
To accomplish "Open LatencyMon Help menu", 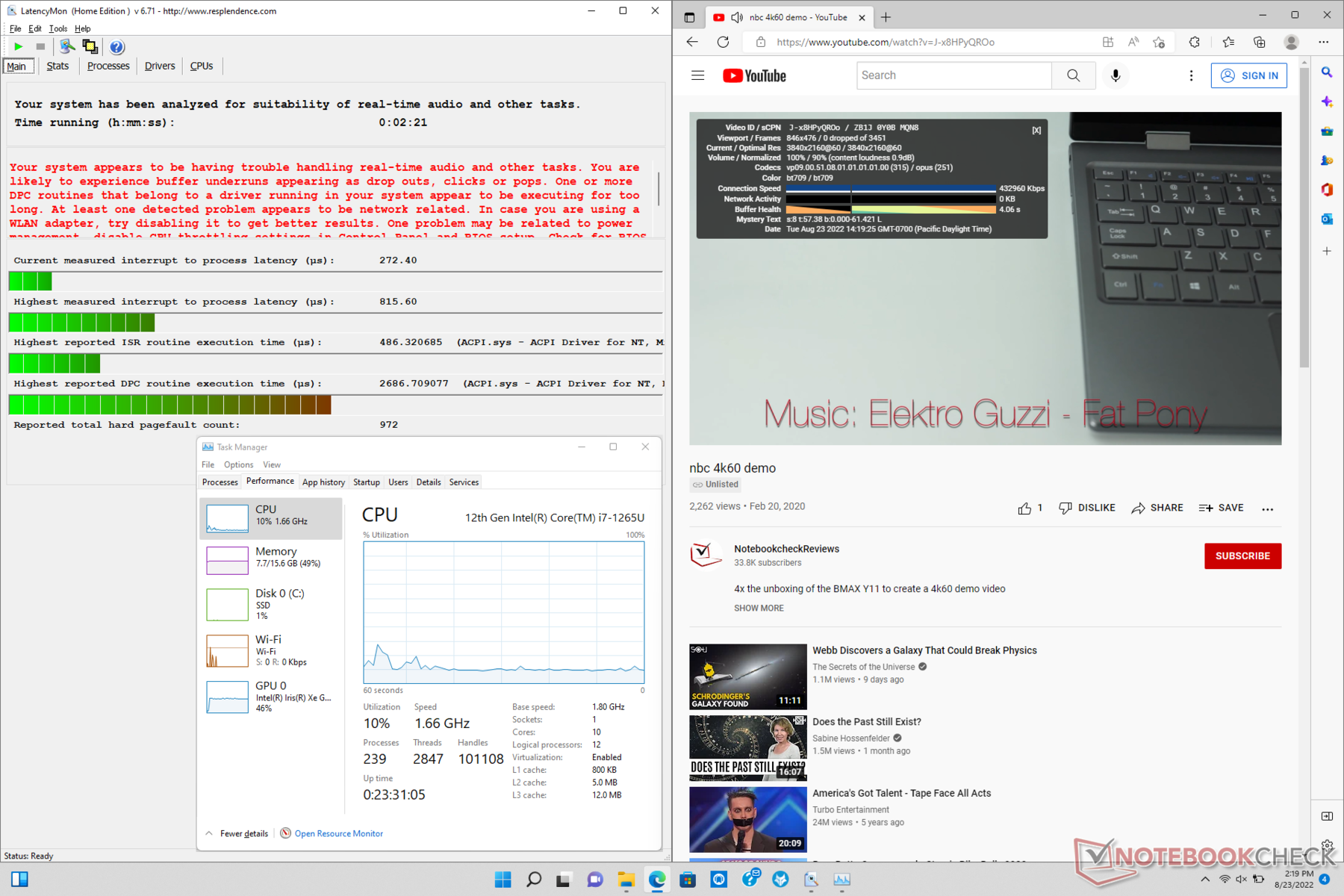I will tap(82, 28).
